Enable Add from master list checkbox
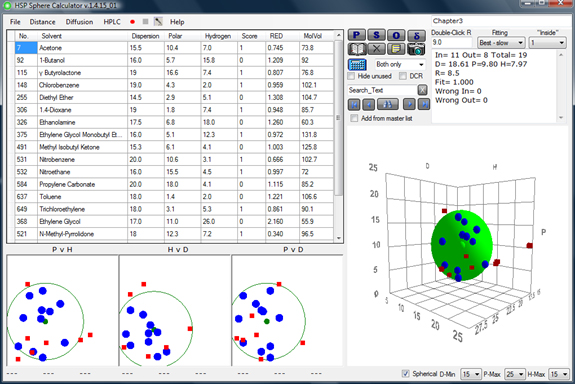Viewport: 576px width, 385px height. (354, 118)
